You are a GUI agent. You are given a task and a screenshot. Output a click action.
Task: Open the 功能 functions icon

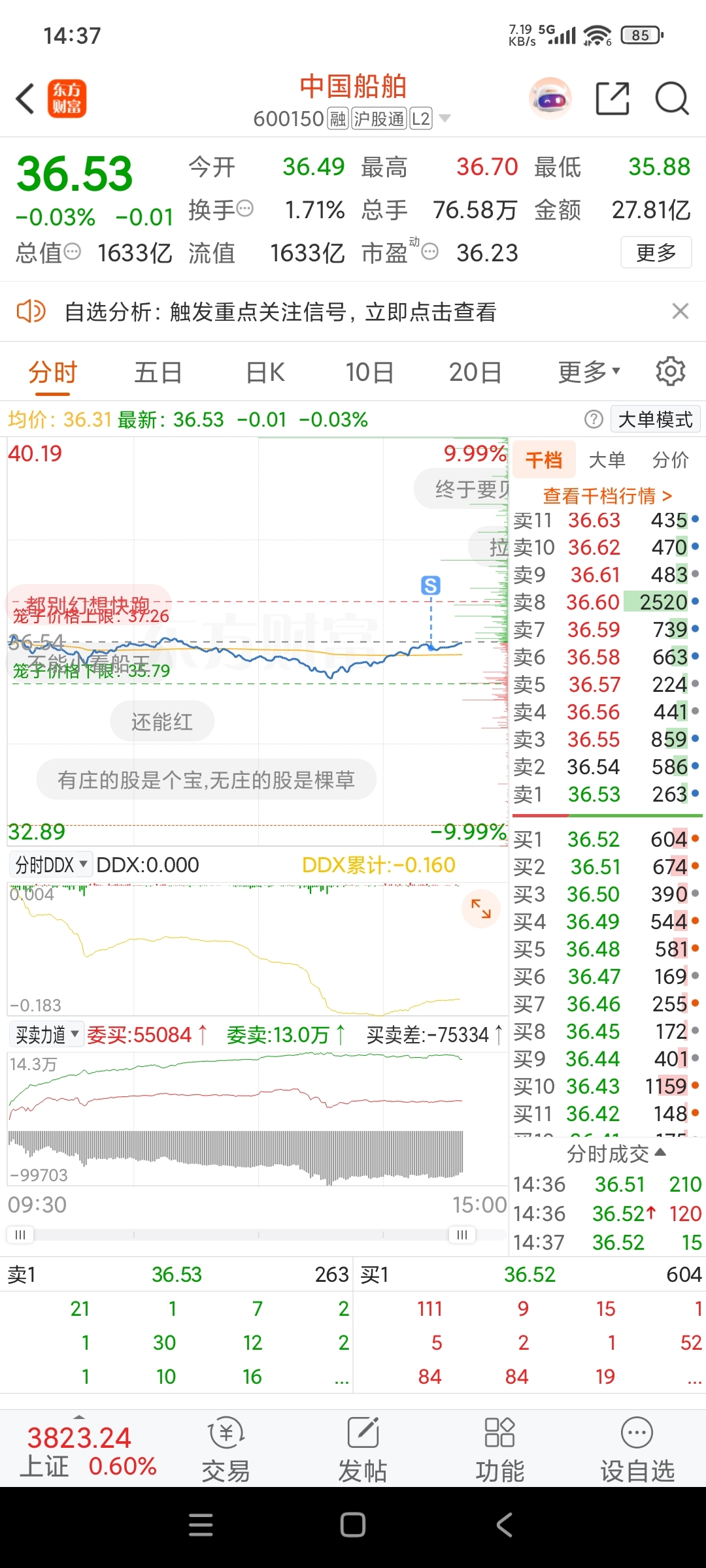coord(500,1450)
